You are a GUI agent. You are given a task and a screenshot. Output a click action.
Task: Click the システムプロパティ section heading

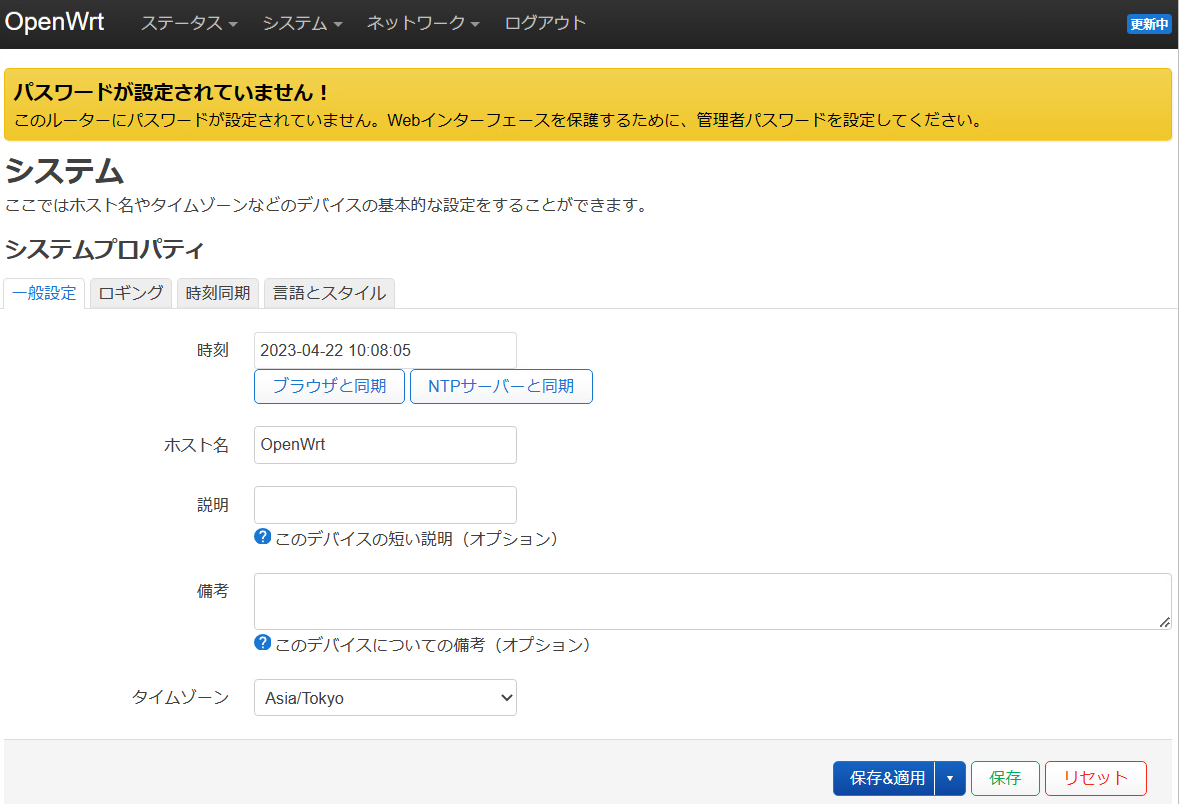105,249
